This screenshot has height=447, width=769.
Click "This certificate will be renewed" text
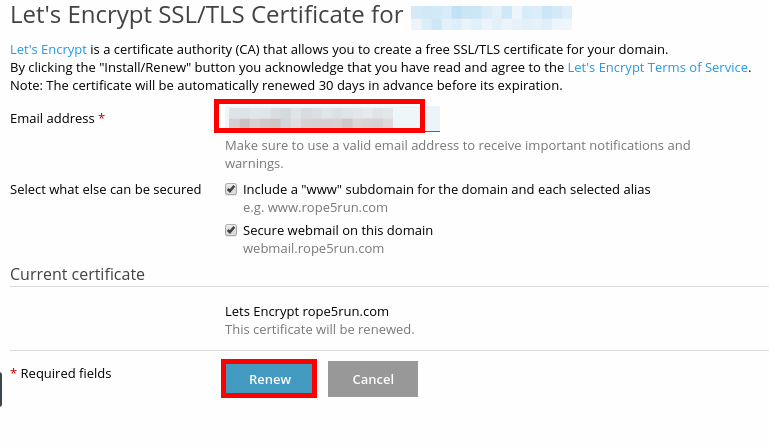tap(319, 329)
